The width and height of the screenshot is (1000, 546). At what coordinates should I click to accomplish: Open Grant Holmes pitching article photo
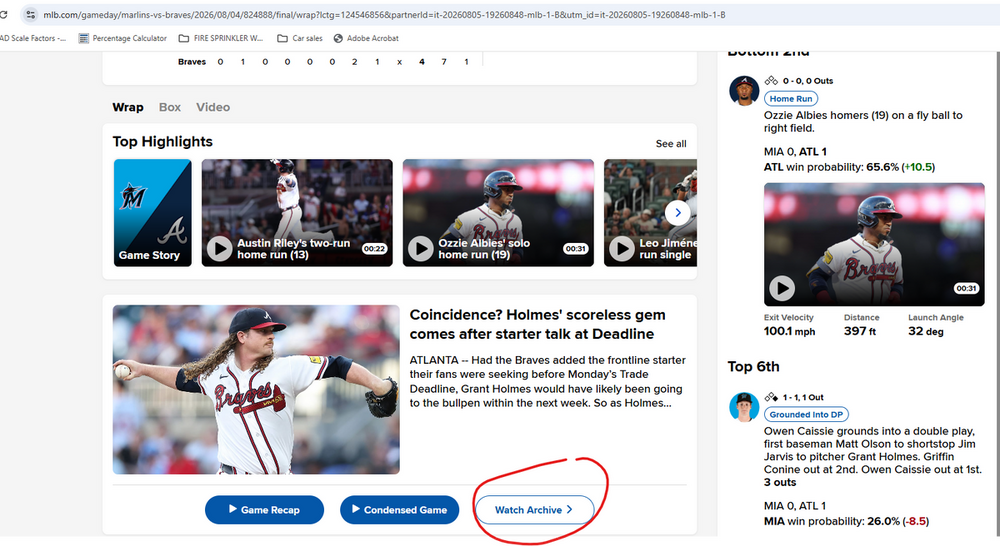click(256, 389)
